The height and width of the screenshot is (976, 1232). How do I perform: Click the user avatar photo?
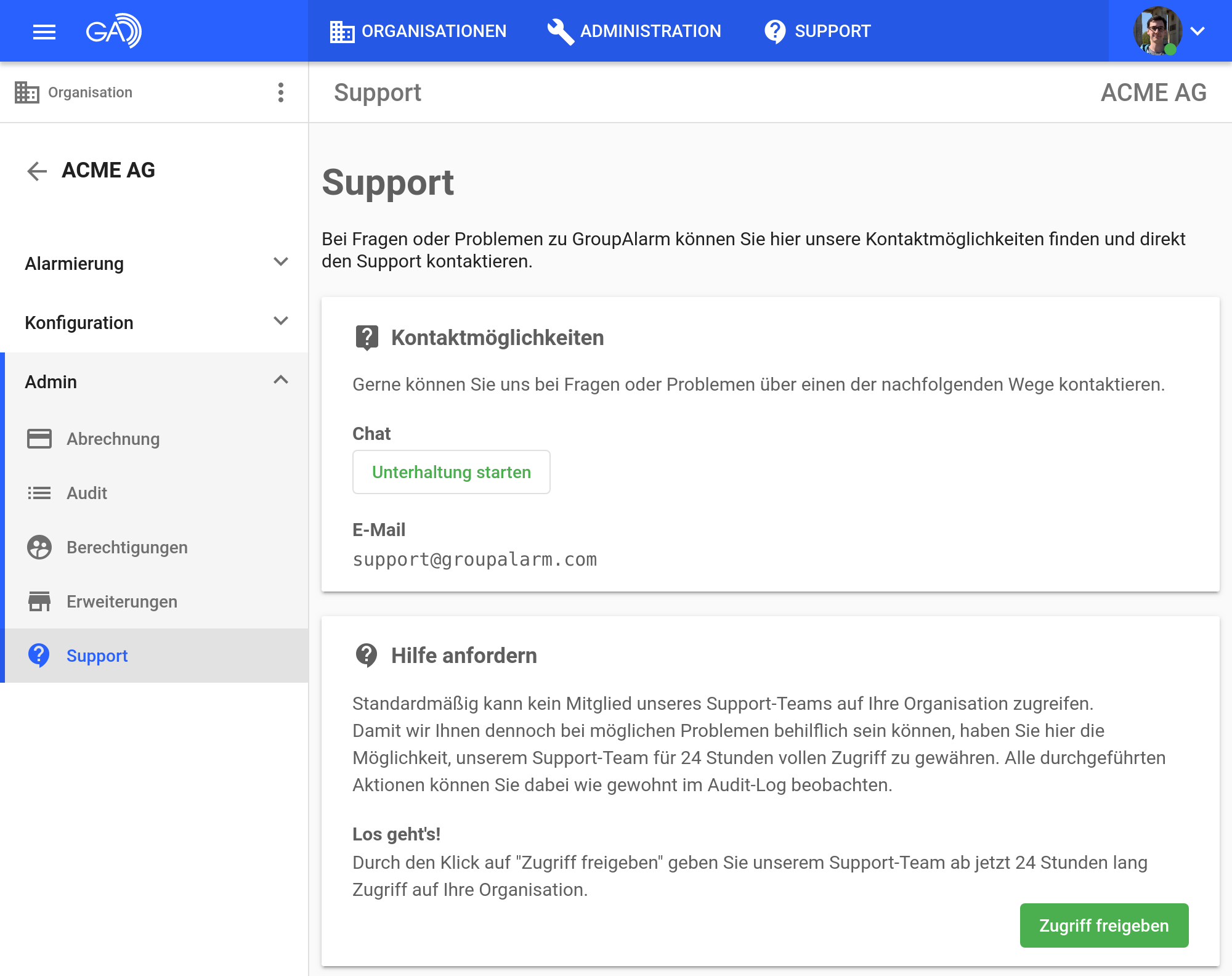(1157, 31)
